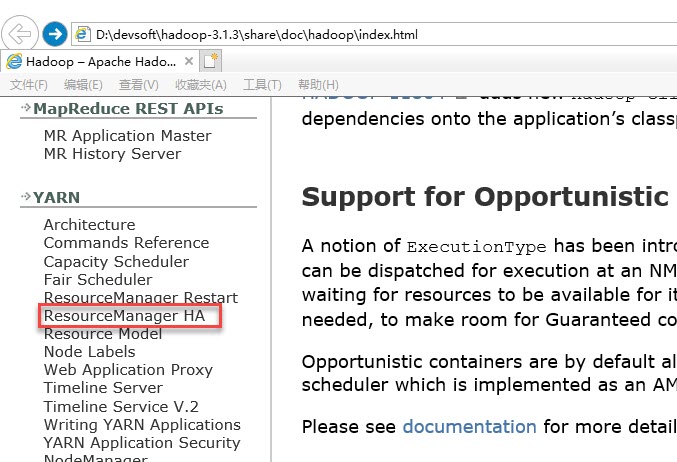Open the YARN Application Security link
The width and height of the screenshot is (677, 462).
(142, 443)
